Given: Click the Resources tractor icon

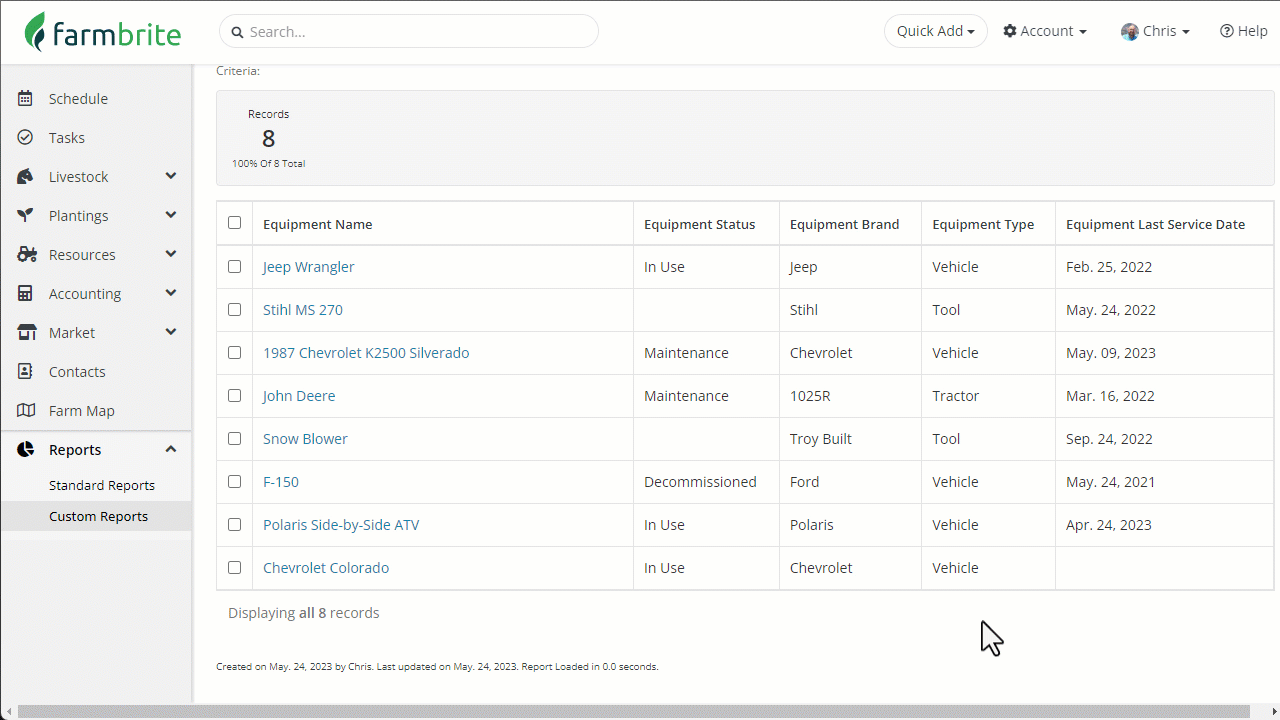Looking at the screenshot, I should point(27,254).
